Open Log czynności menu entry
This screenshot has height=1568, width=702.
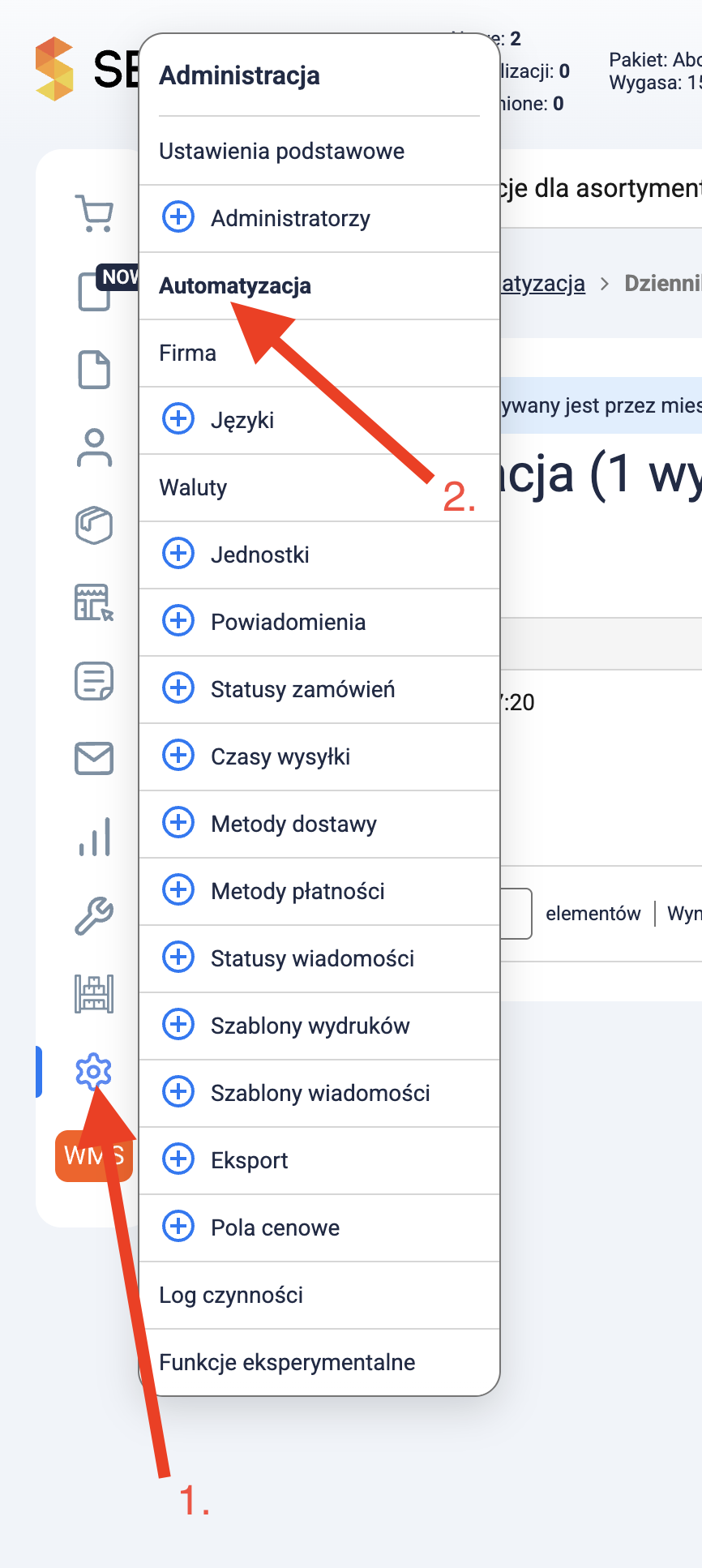tap(319, 1295)
